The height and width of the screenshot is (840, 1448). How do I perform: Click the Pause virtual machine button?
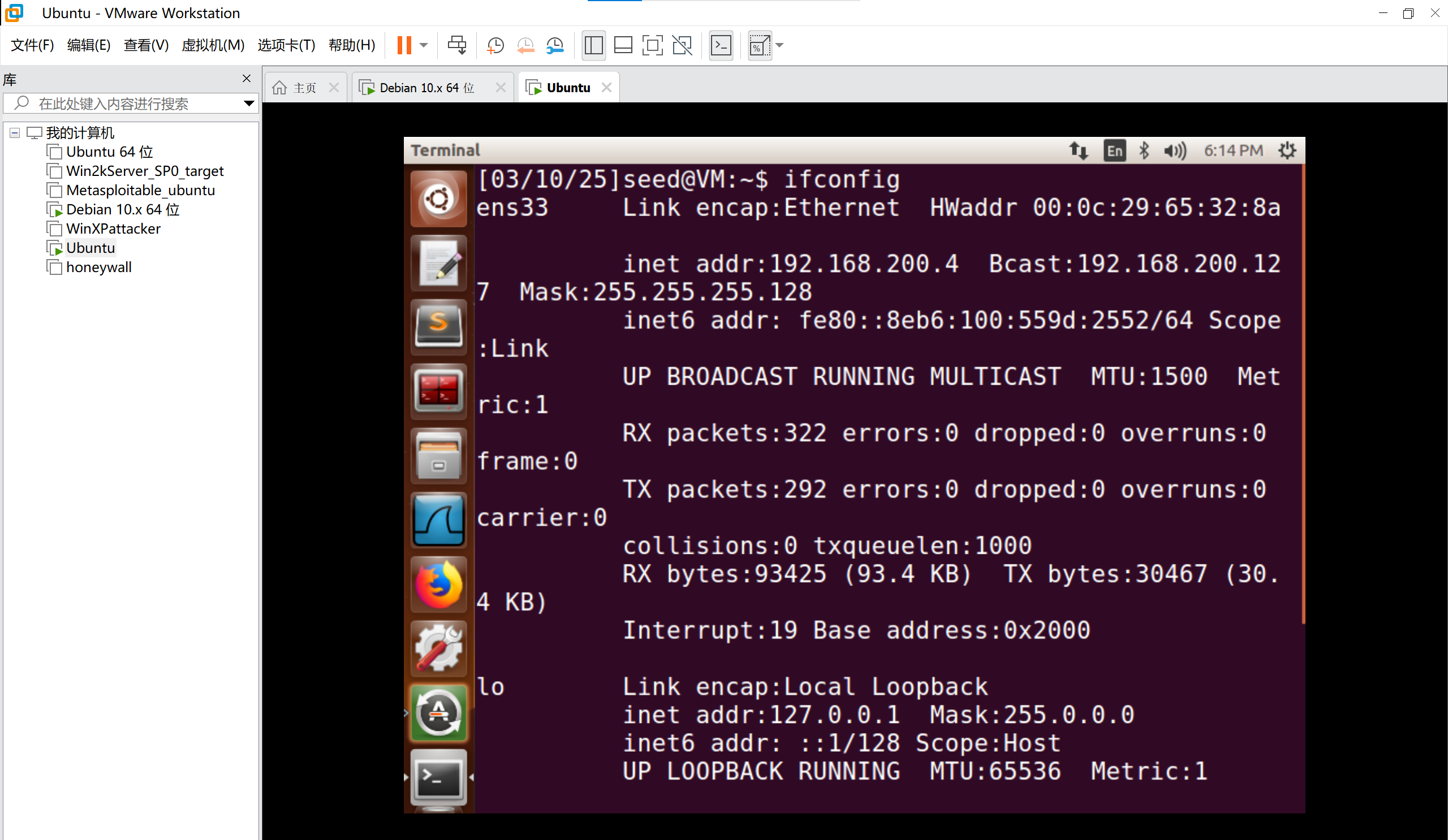pyautogui.click(x=404, y=45)
